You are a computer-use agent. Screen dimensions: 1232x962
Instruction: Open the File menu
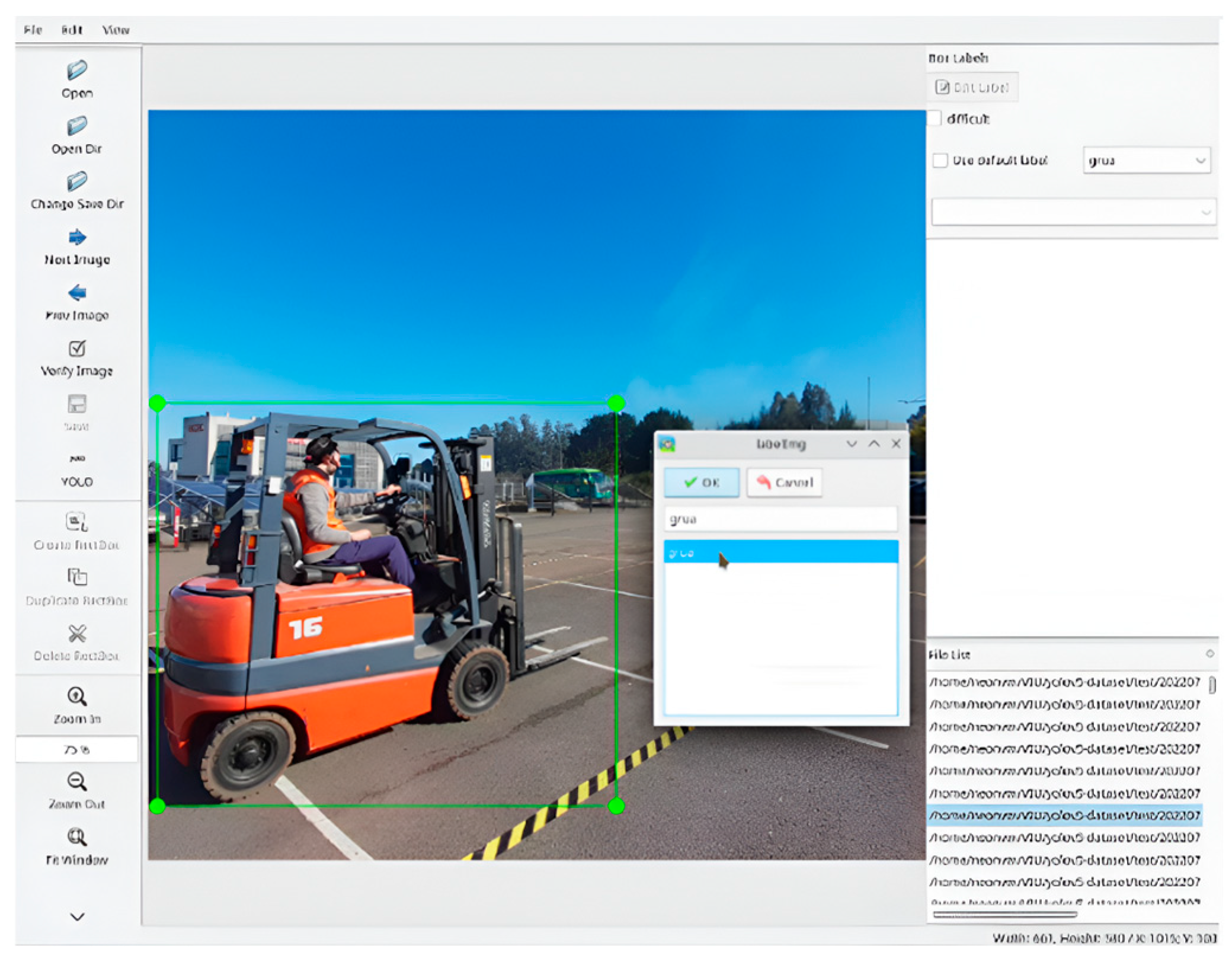pos(33,30)
